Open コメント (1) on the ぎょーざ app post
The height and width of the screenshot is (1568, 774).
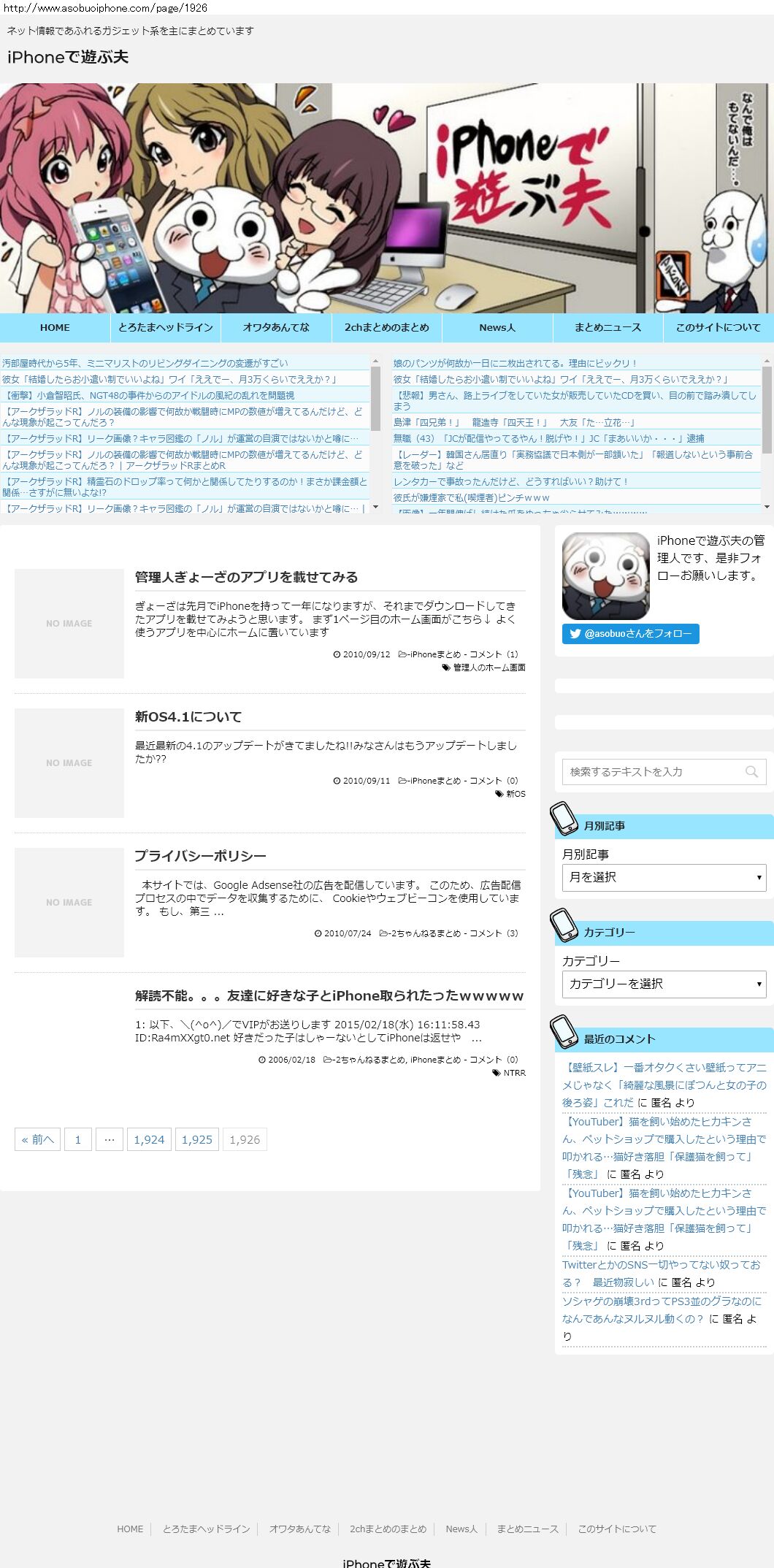(494, 654)
